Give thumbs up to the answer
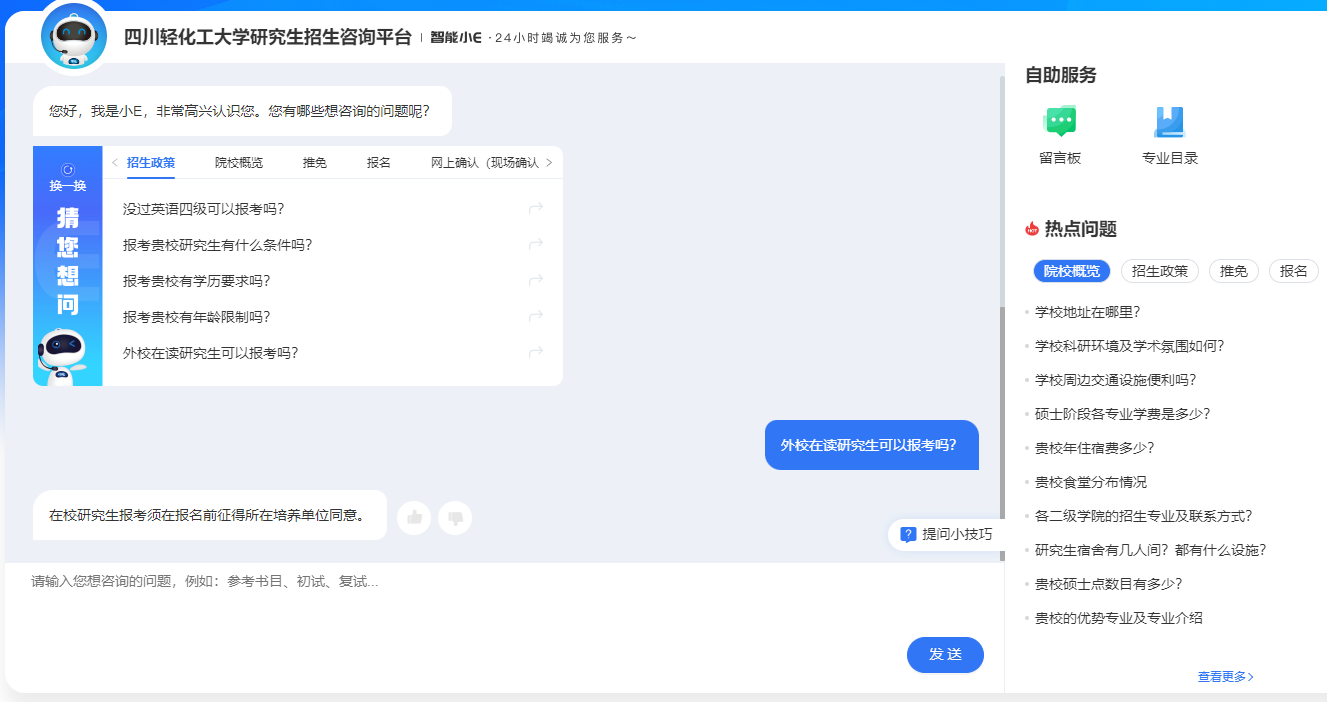This screenshot has height=702, width=1327. [x=414, y=517]
